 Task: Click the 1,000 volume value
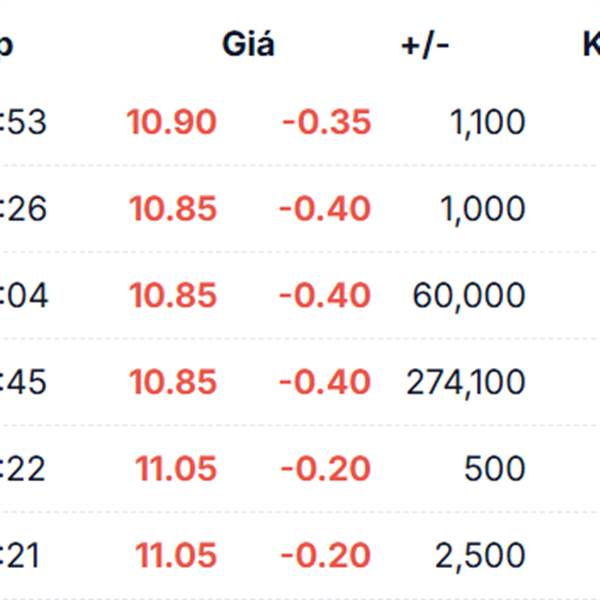point(483,210)
